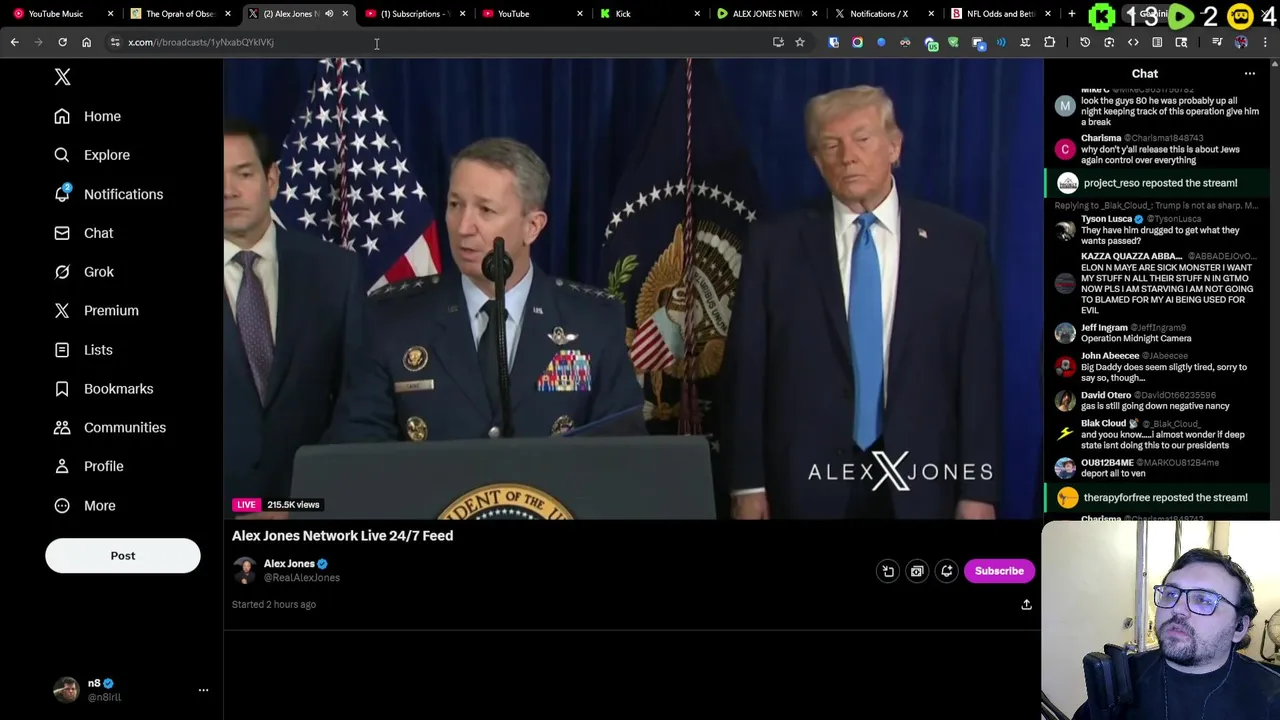Click the browser home button
The width and height of the screenshot is (1280, 720).
[x=86, y=42]
